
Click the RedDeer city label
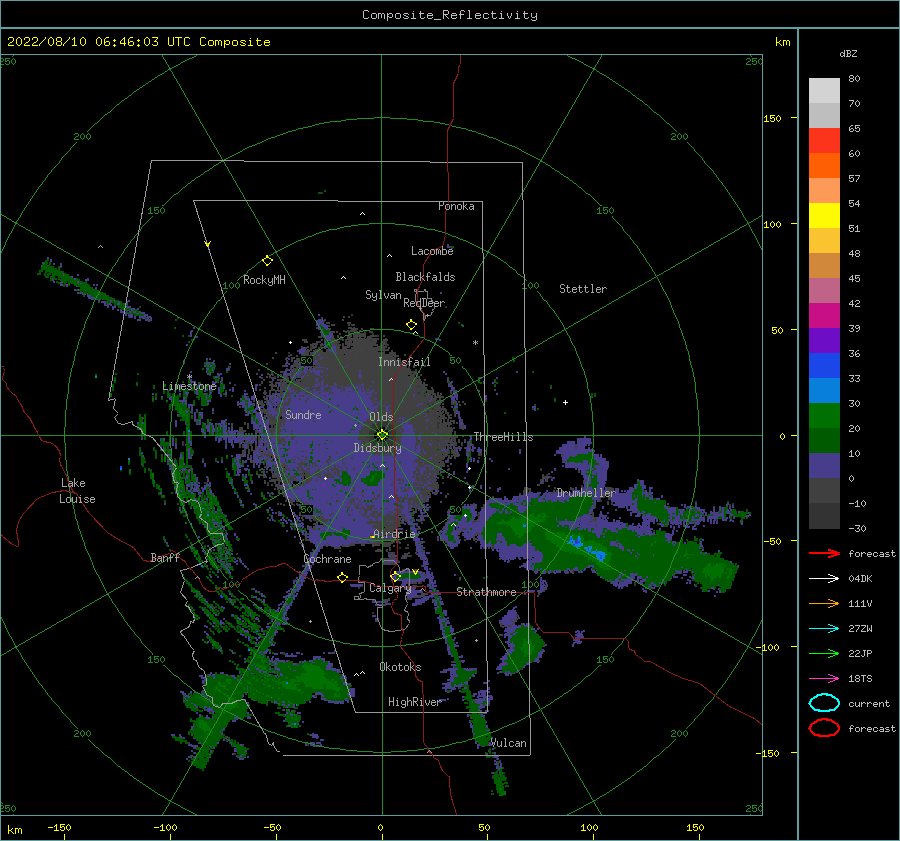[x=424, y=303]
